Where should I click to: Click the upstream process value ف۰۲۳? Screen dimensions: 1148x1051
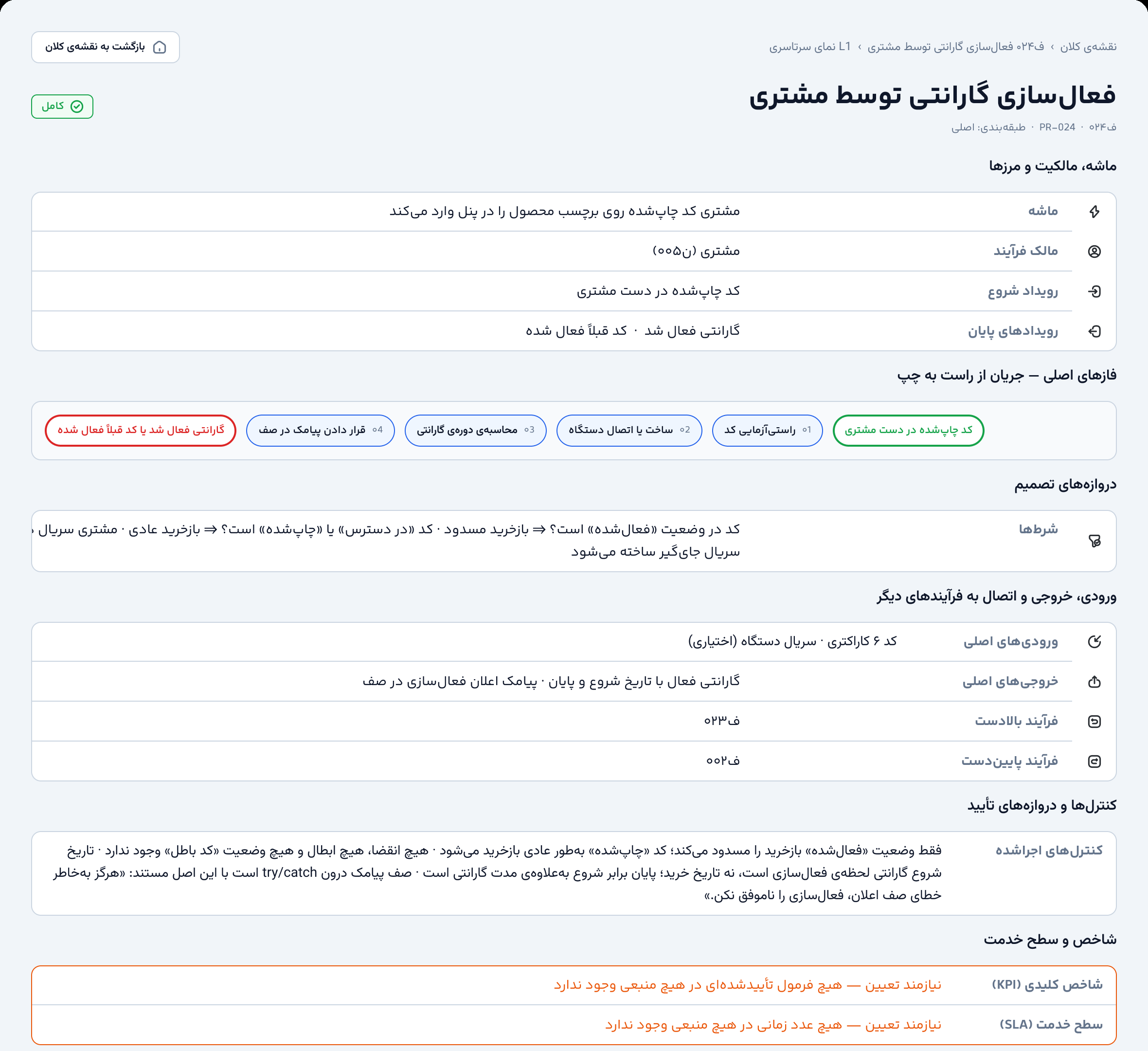click(721, 721)
